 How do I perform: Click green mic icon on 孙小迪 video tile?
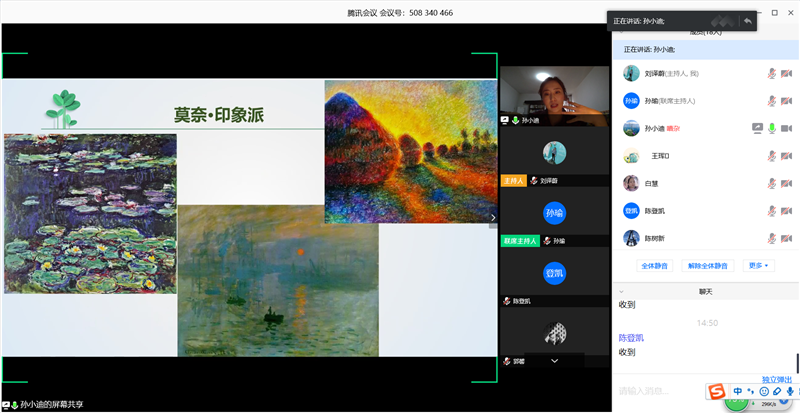[x=515, y=120]
